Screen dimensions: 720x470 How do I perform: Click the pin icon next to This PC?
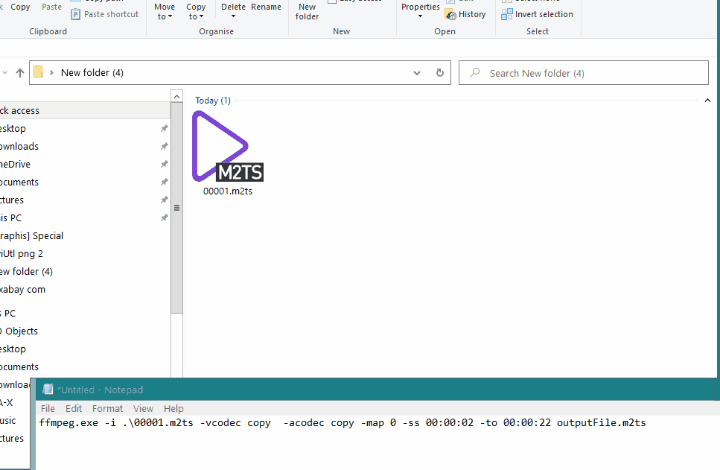[x=164, y=218]
